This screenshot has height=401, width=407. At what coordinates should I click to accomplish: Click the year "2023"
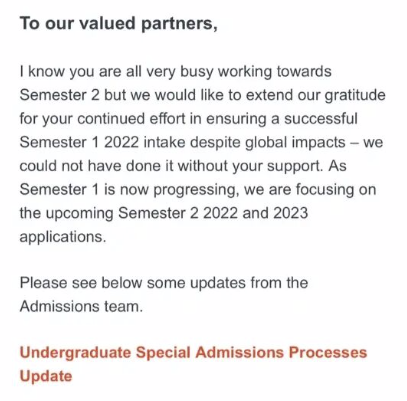[290, 213]
